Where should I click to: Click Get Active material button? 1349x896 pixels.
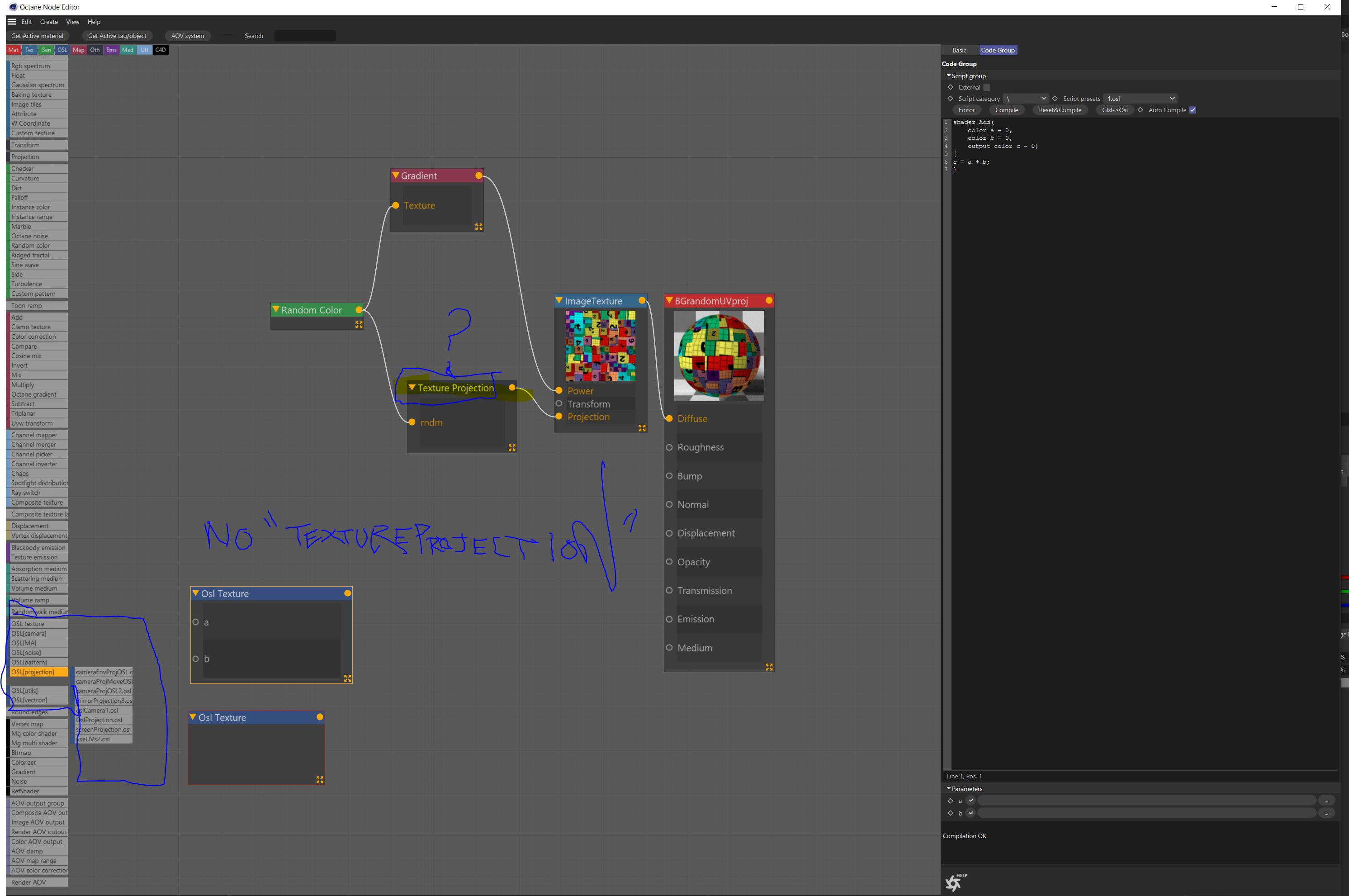tap(37, 35)
